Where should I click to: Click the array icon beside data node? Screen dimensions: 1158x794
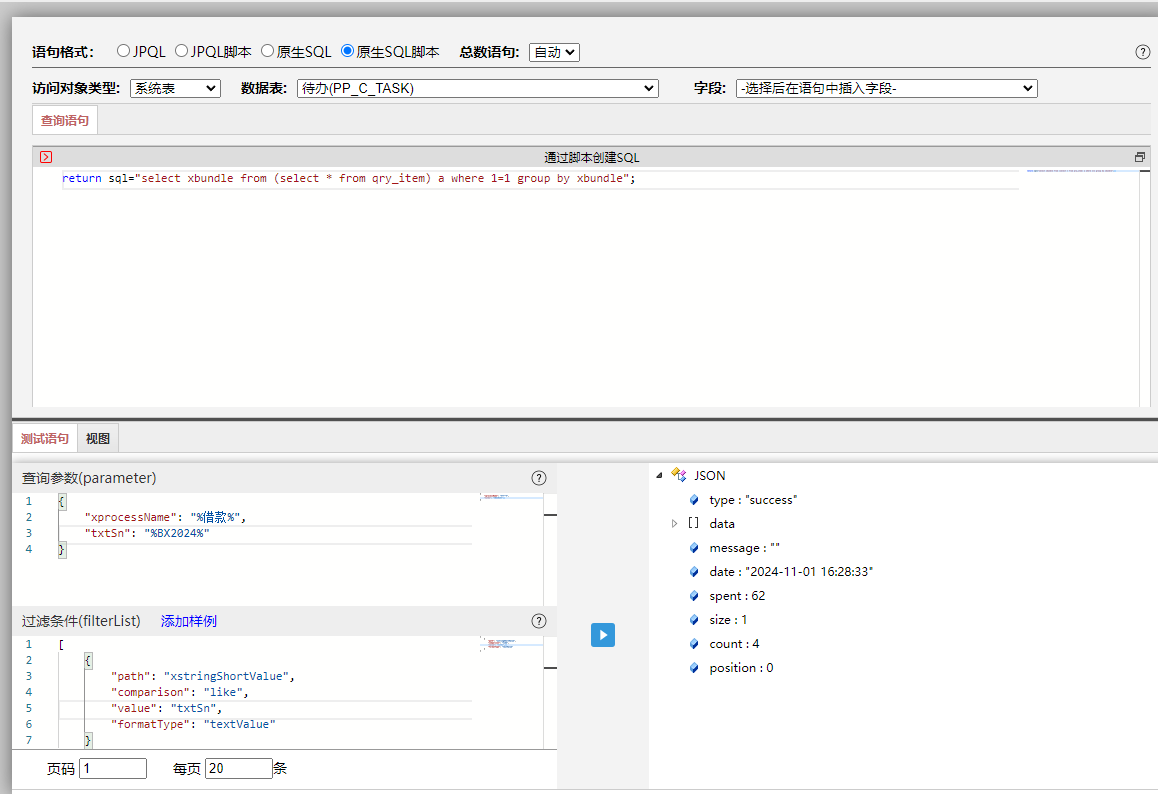point(693,523)
